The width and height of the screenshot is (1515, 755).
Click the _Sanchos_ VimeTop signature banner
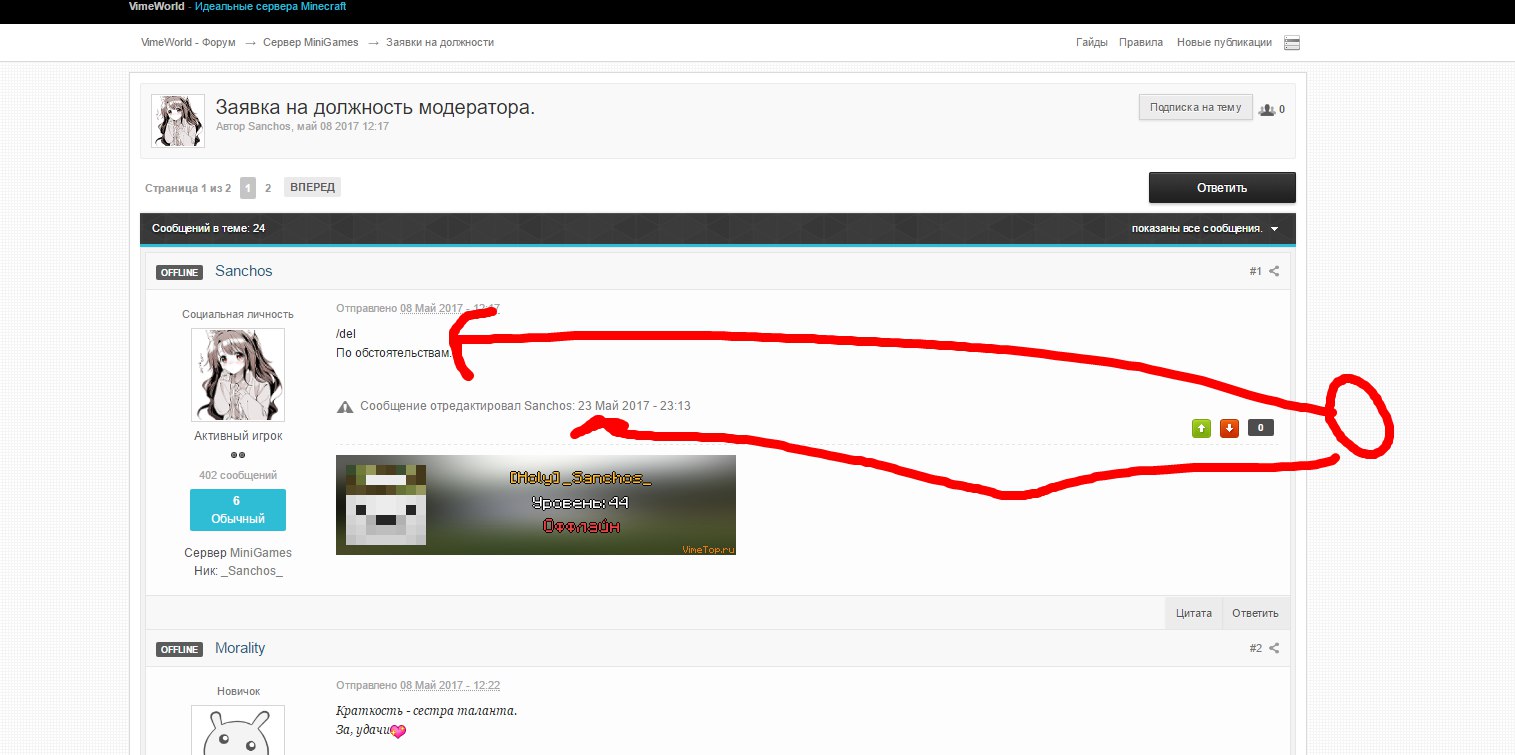point(536,505)
